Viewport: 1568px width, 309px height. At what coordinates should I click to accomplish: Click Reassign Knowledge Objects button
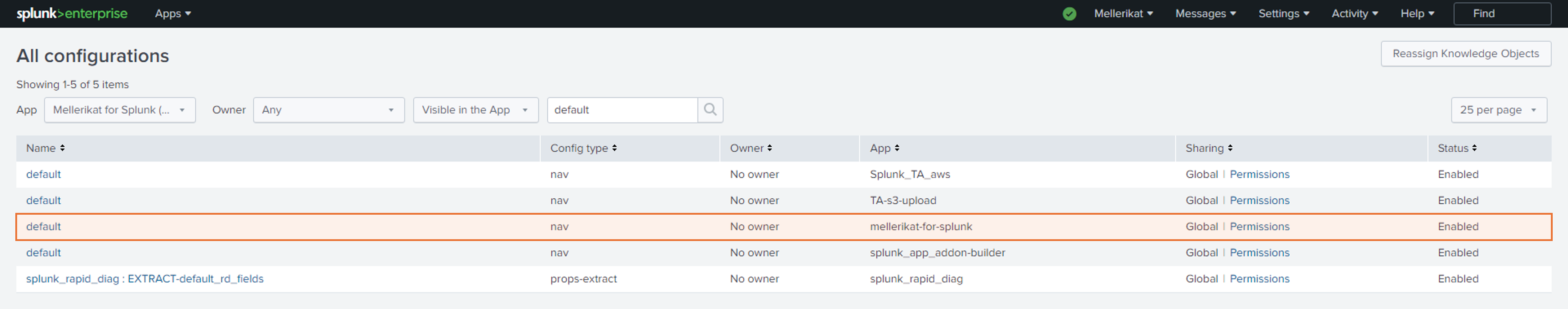coord(1465,53)
